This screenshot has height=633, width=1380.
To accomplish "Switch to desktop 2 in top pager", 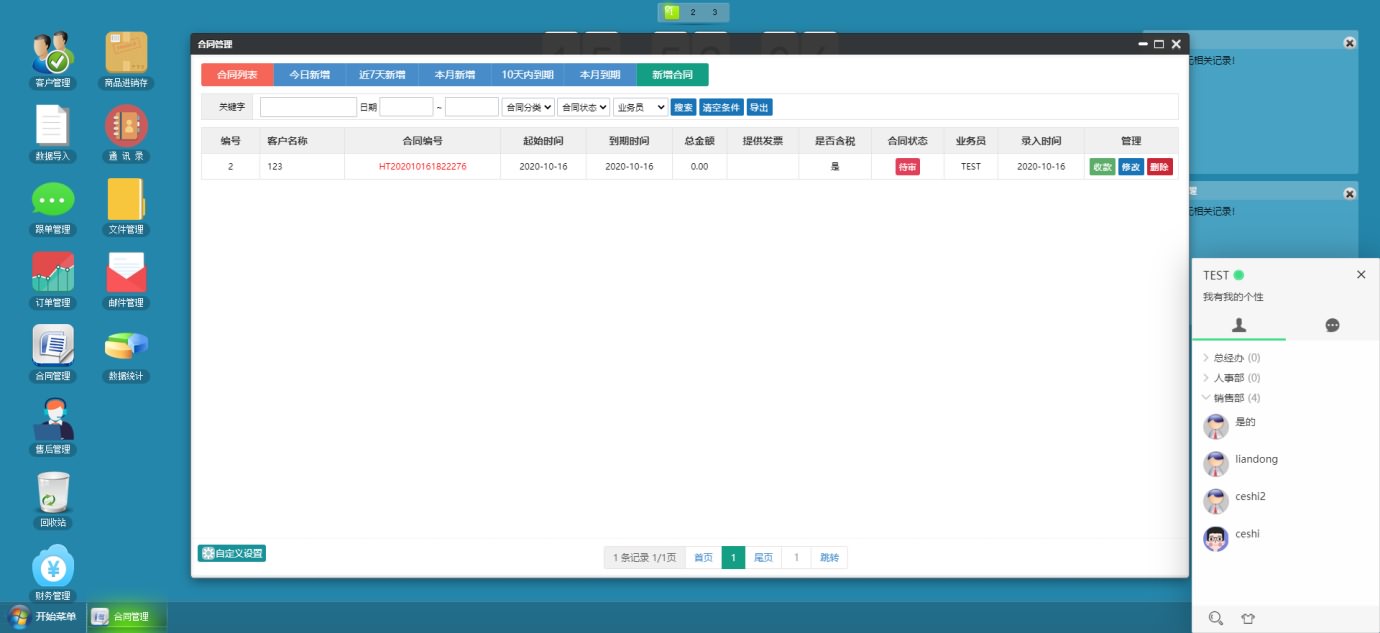I will [693, 12].
